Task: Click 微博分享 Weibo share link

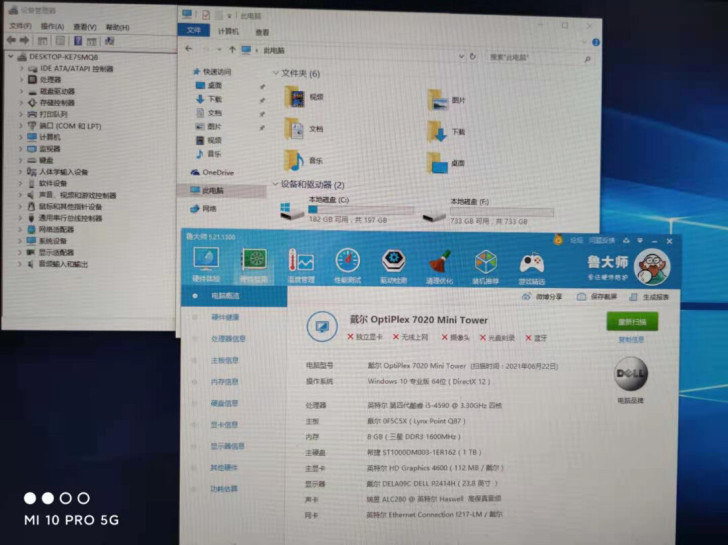Action: pos(542,296)
